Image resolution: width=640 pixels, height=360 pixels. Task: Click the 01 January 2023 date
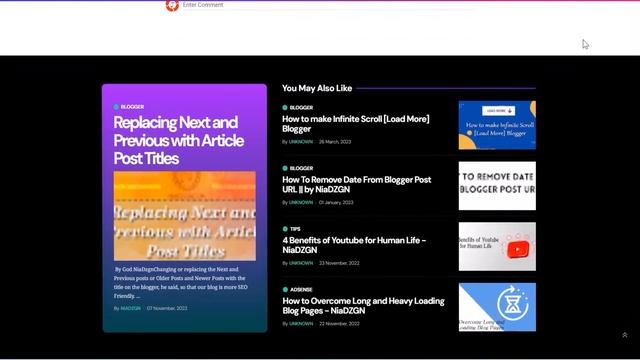click(336, 202)
